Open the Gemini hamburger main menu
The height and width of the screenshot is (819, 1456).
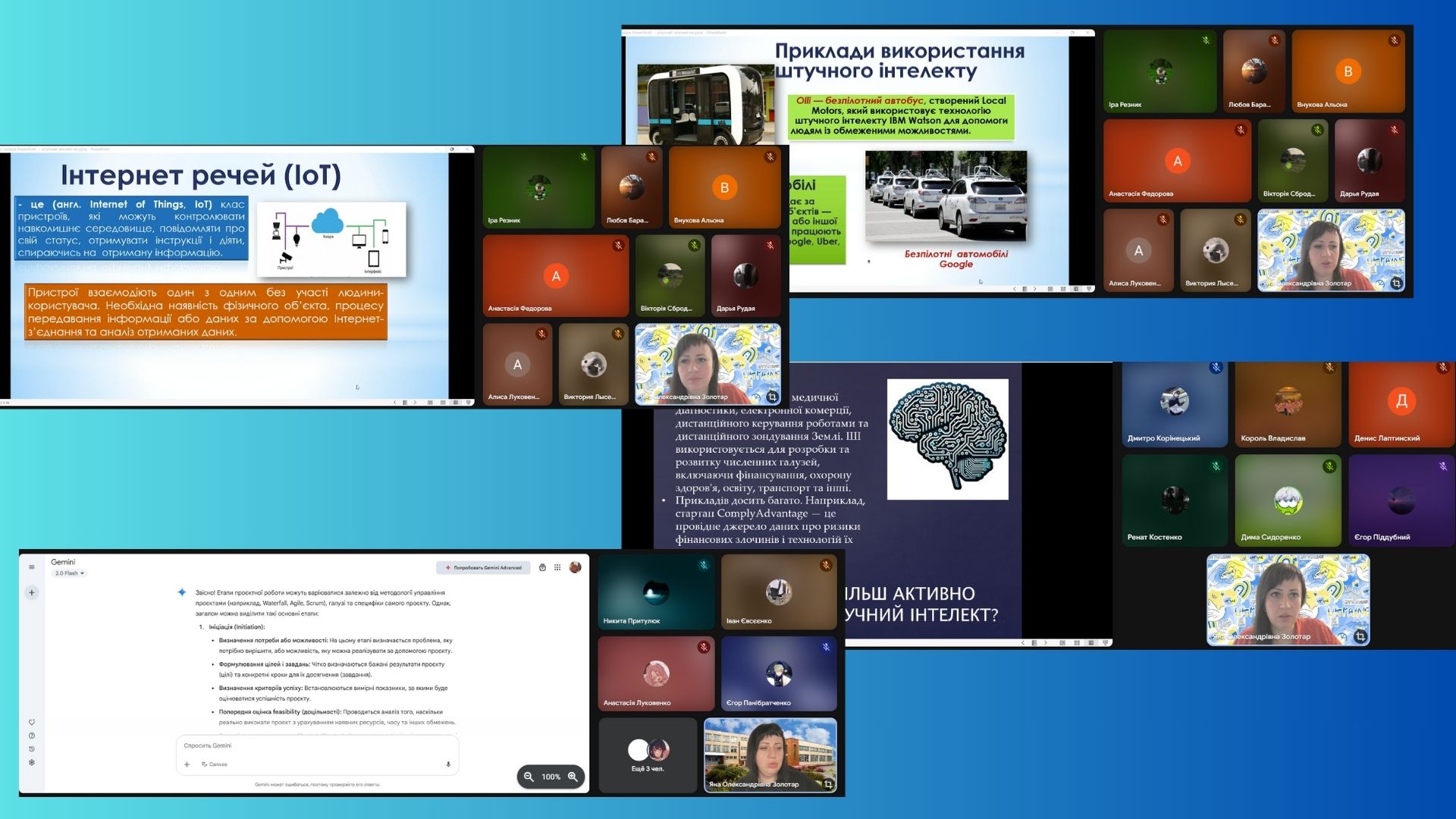(x=32, y=566)
